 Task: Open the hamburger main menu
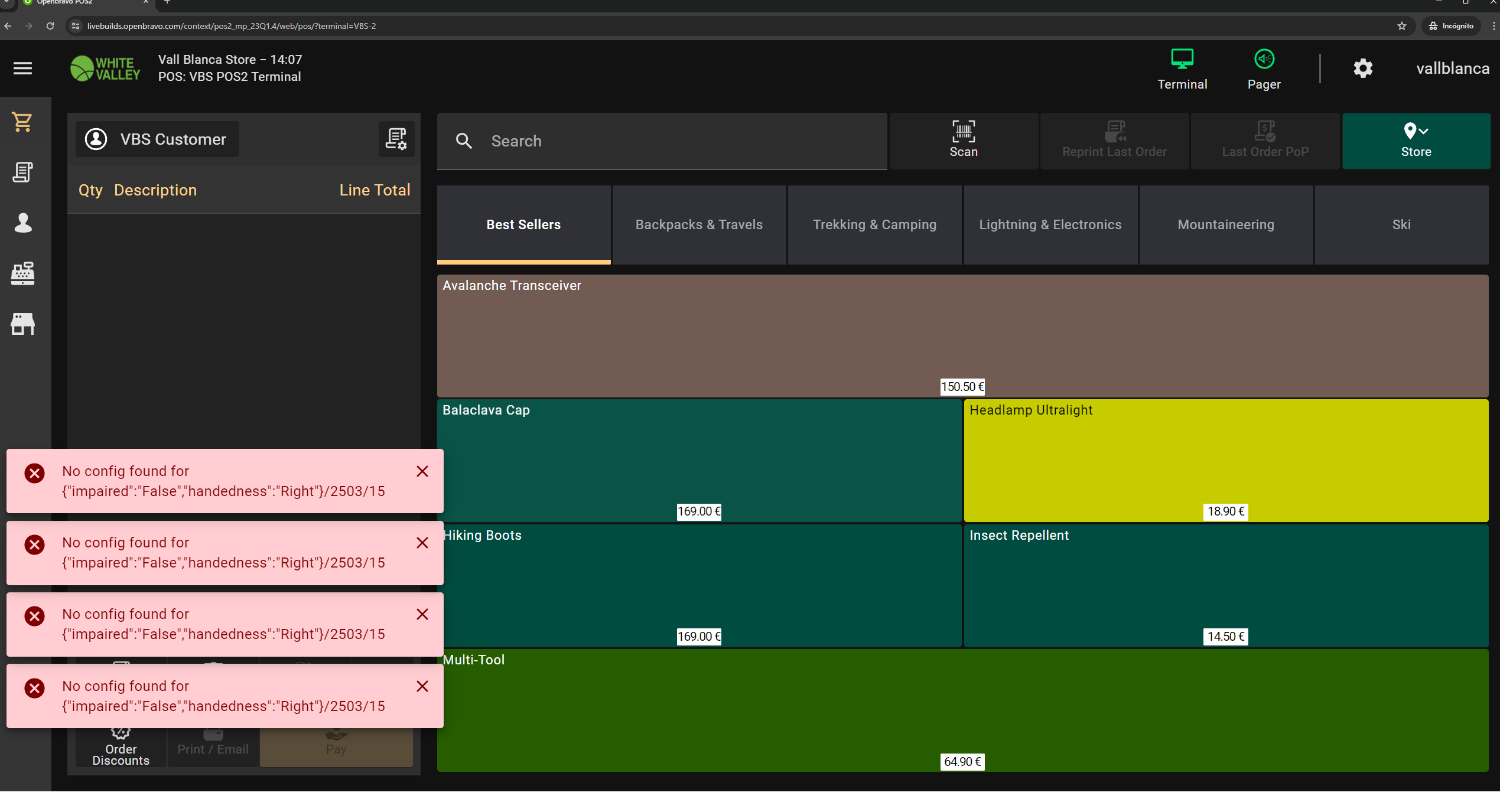tap(22, 69)
